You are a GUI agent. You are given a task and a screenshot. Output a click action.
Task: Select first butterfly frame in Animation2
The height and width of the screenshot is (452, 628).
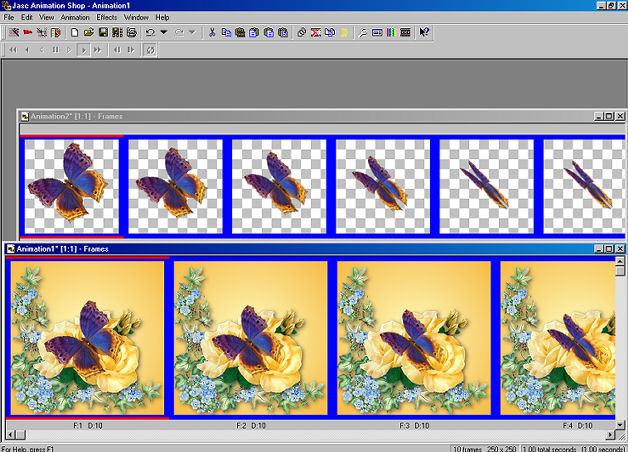72,186
